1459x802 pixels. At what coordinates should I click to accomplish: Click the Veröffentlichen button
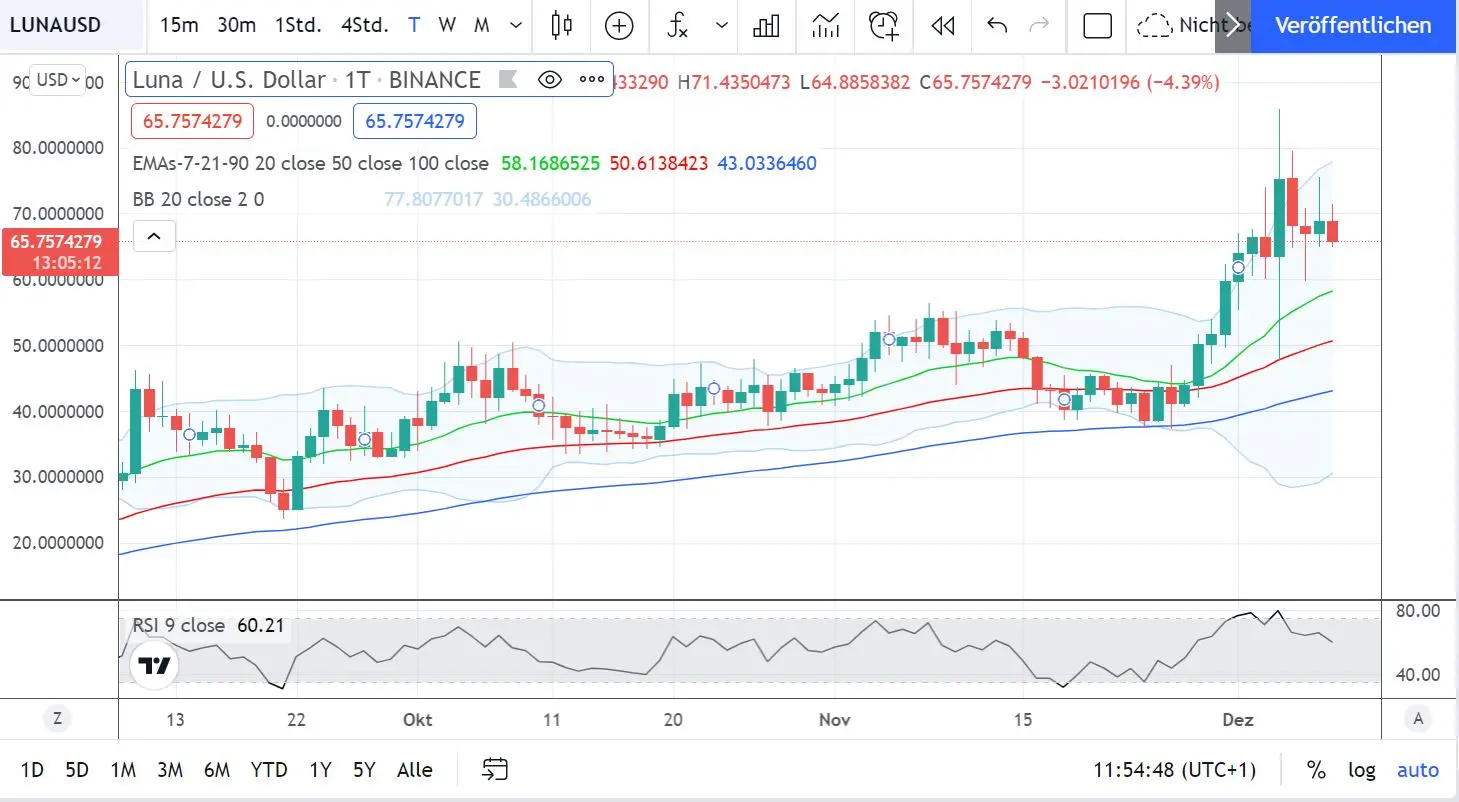pos(1354,26)
